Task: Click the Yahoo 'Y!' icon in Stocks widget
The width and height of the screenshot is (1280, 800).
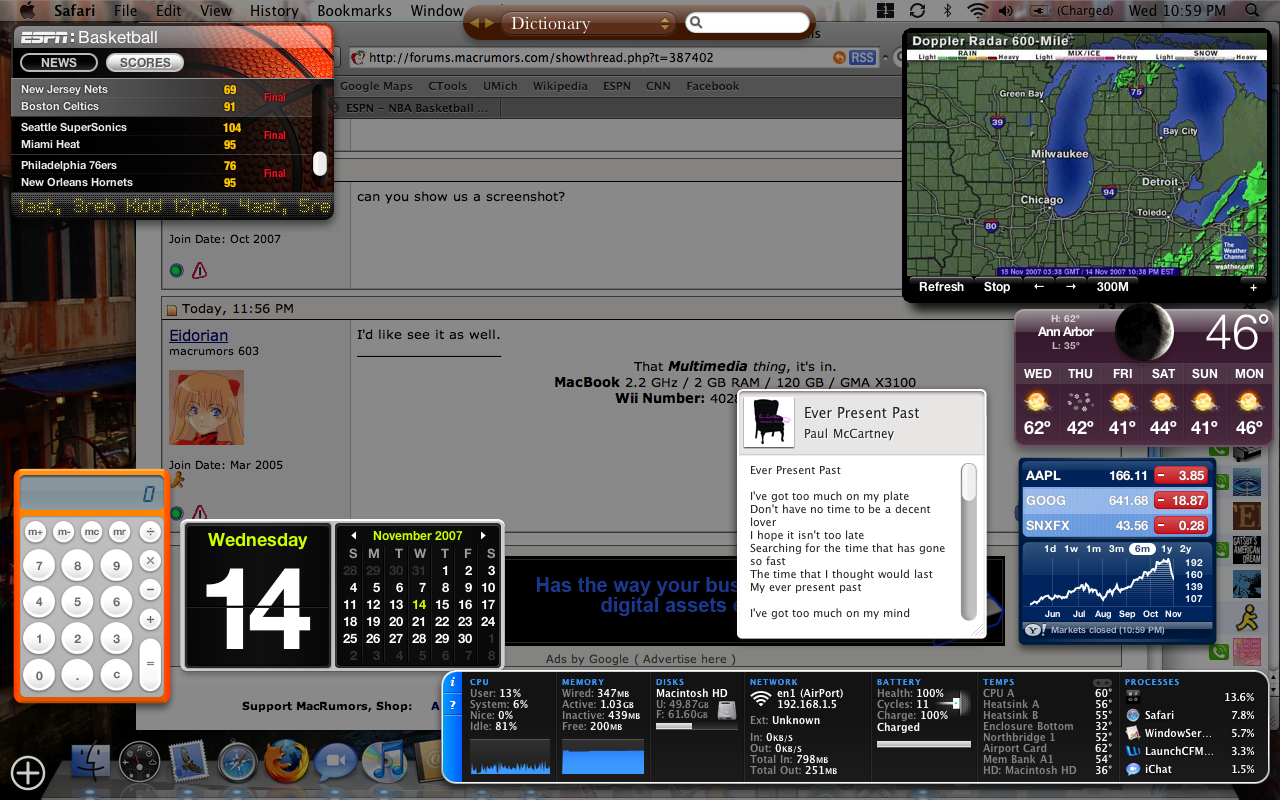Action: tap(1033, 630)
